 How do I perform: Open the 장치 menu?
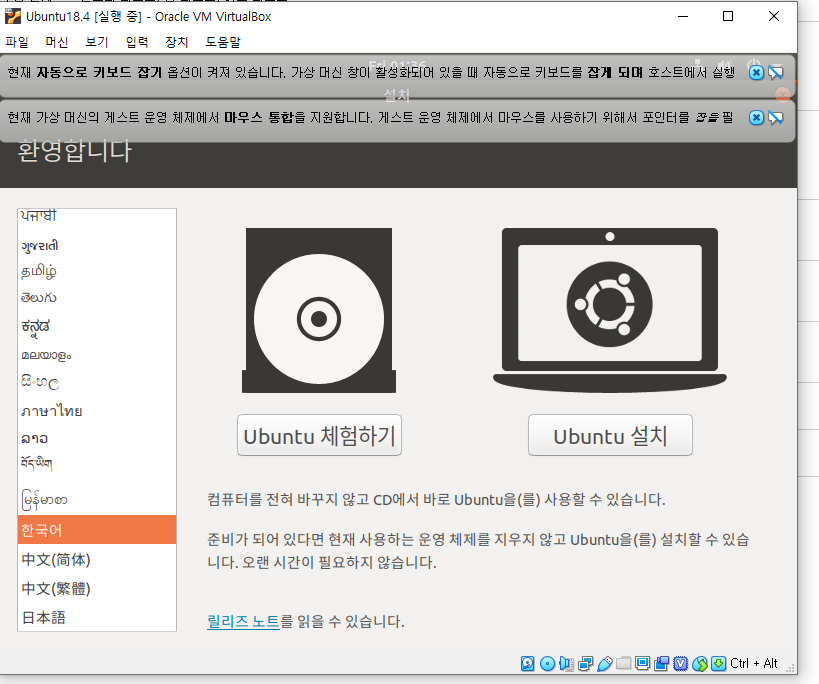point(177,42)
